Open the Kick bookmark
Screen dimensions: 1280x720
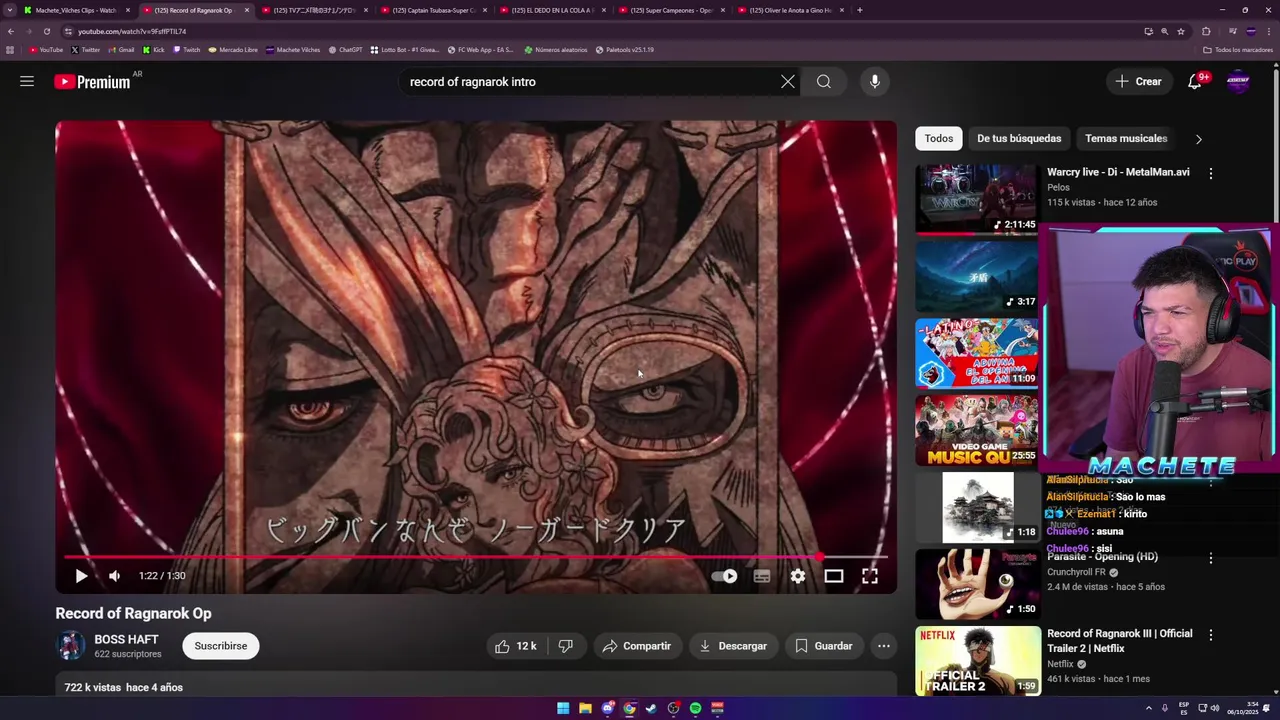[x=153, y=49]
